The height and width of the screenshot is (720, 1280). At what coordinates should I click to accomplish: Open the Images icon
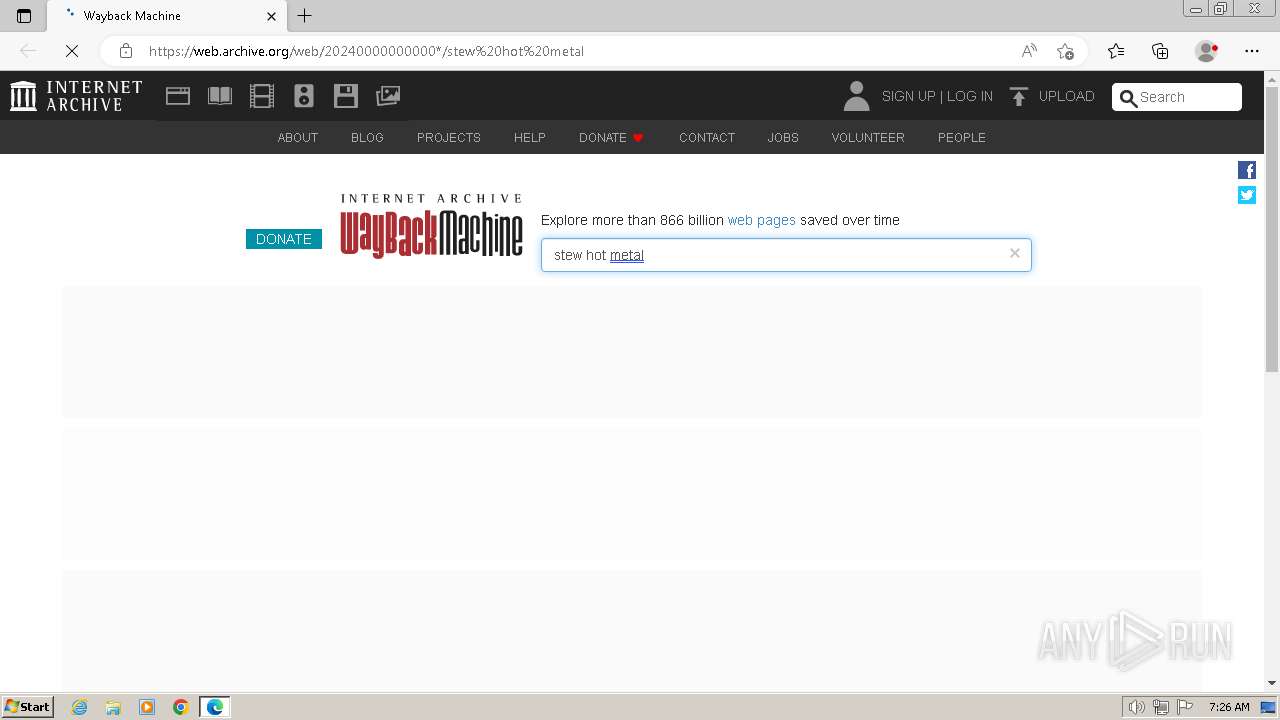point(388,96)
